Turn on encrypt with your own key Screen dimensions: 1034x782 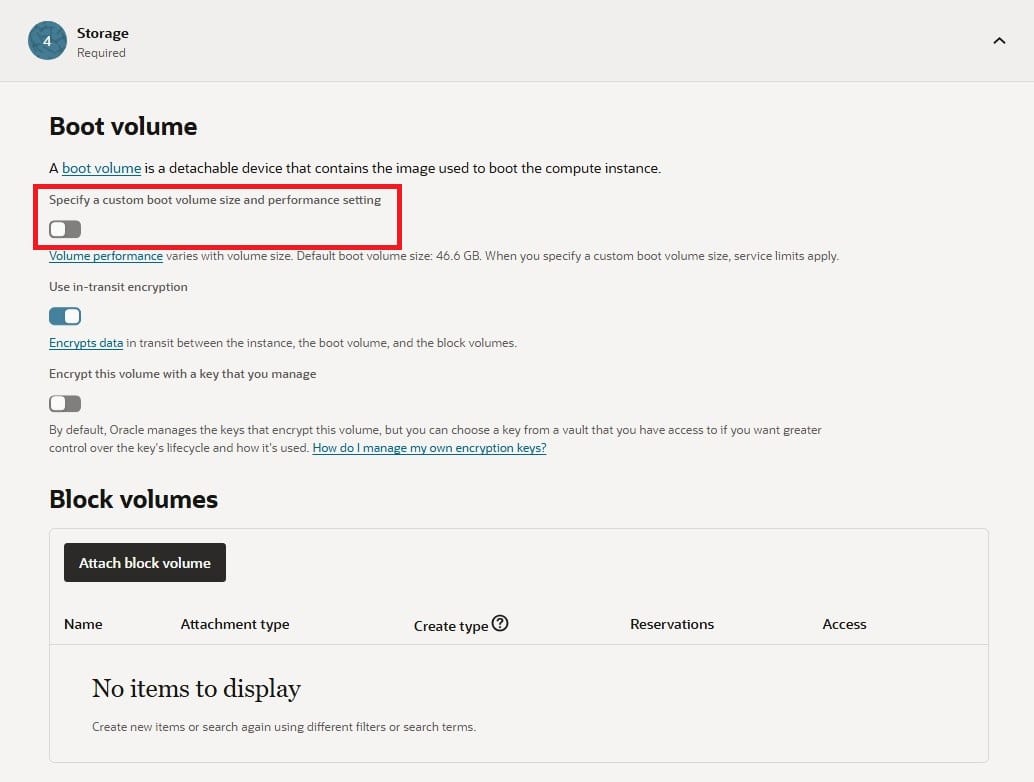click(65, 403)
